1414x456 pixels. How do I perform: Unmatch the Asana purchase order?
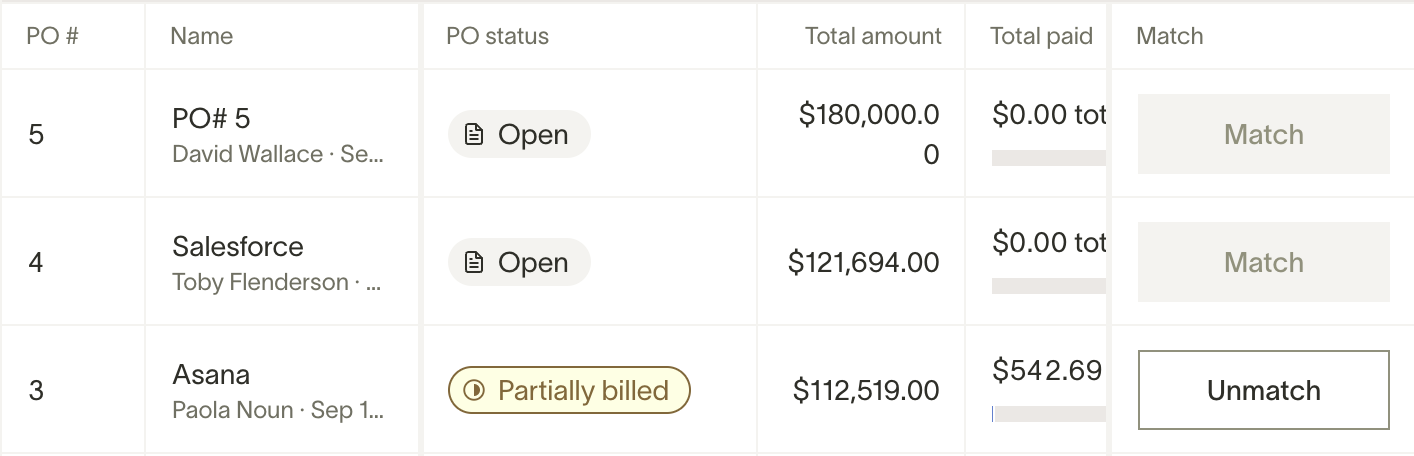tap(1264, 390)
